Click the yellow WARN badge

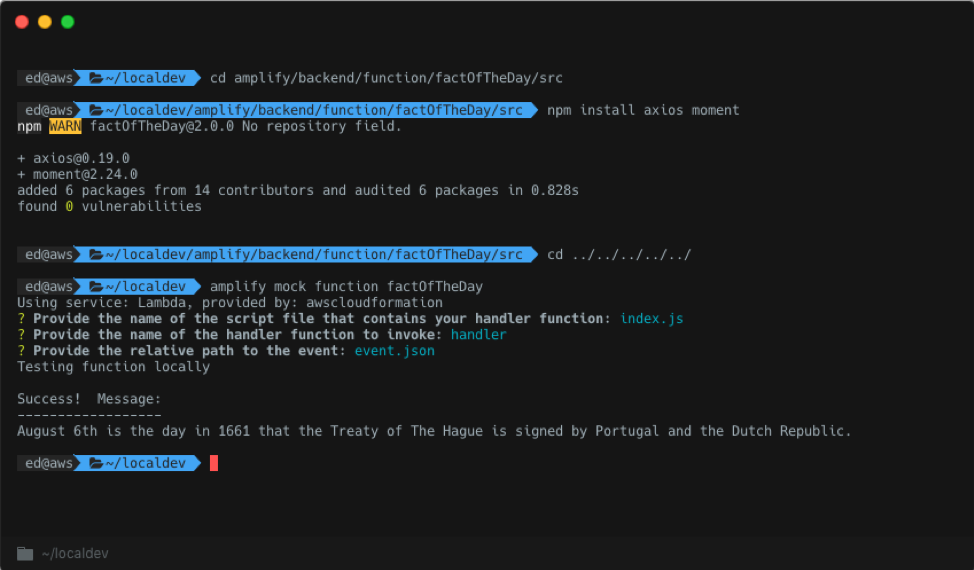click(65, 127)
